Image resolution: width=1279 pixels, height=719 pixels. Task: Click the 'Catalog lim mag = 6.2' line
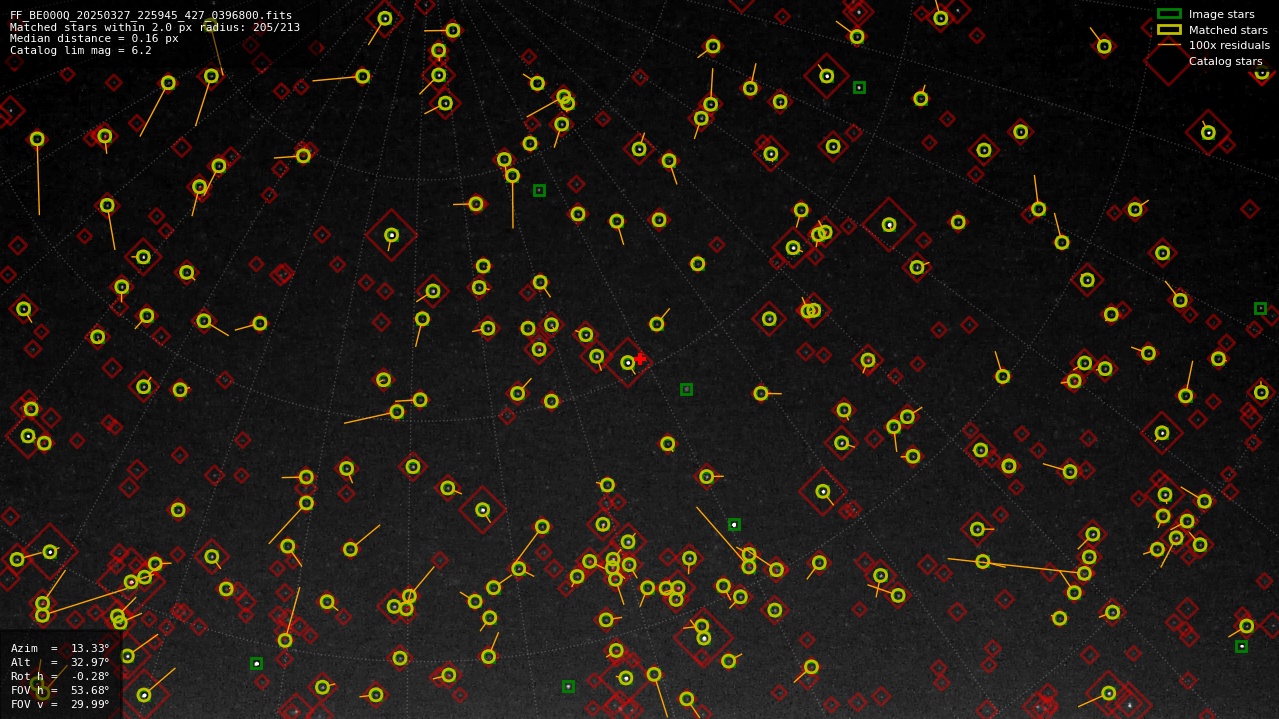pos(81,50)
